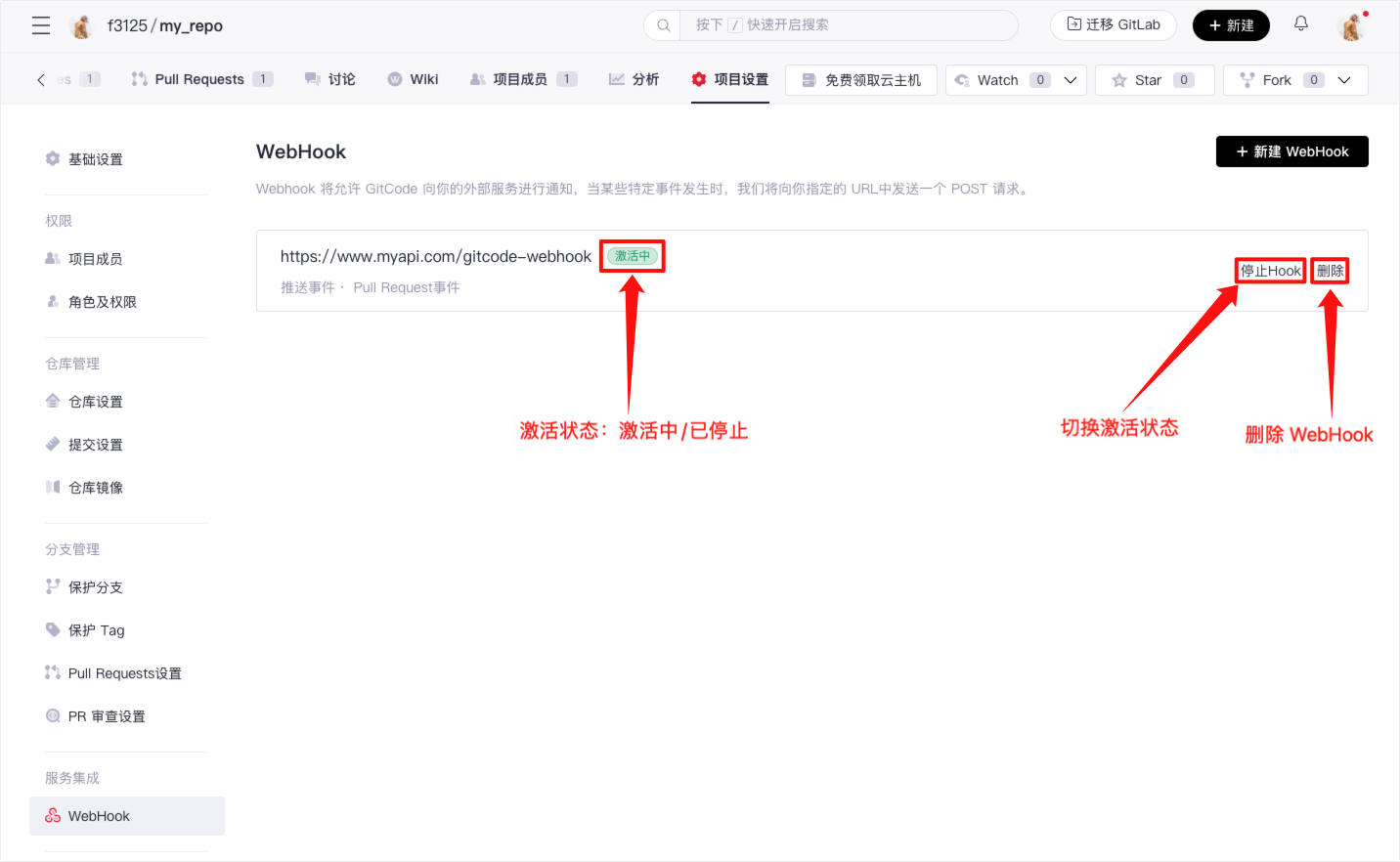Delete the webhook with 删除
Viewport: 1400px width, 862px height.
pos(1330,271)
